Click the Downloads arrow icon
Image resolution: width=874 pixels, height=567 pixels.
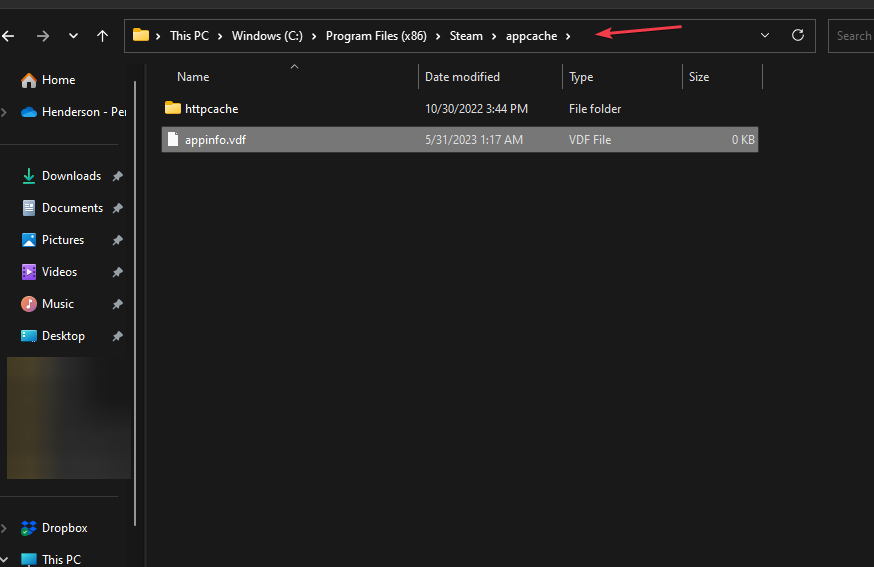click(x=28, y=176)
